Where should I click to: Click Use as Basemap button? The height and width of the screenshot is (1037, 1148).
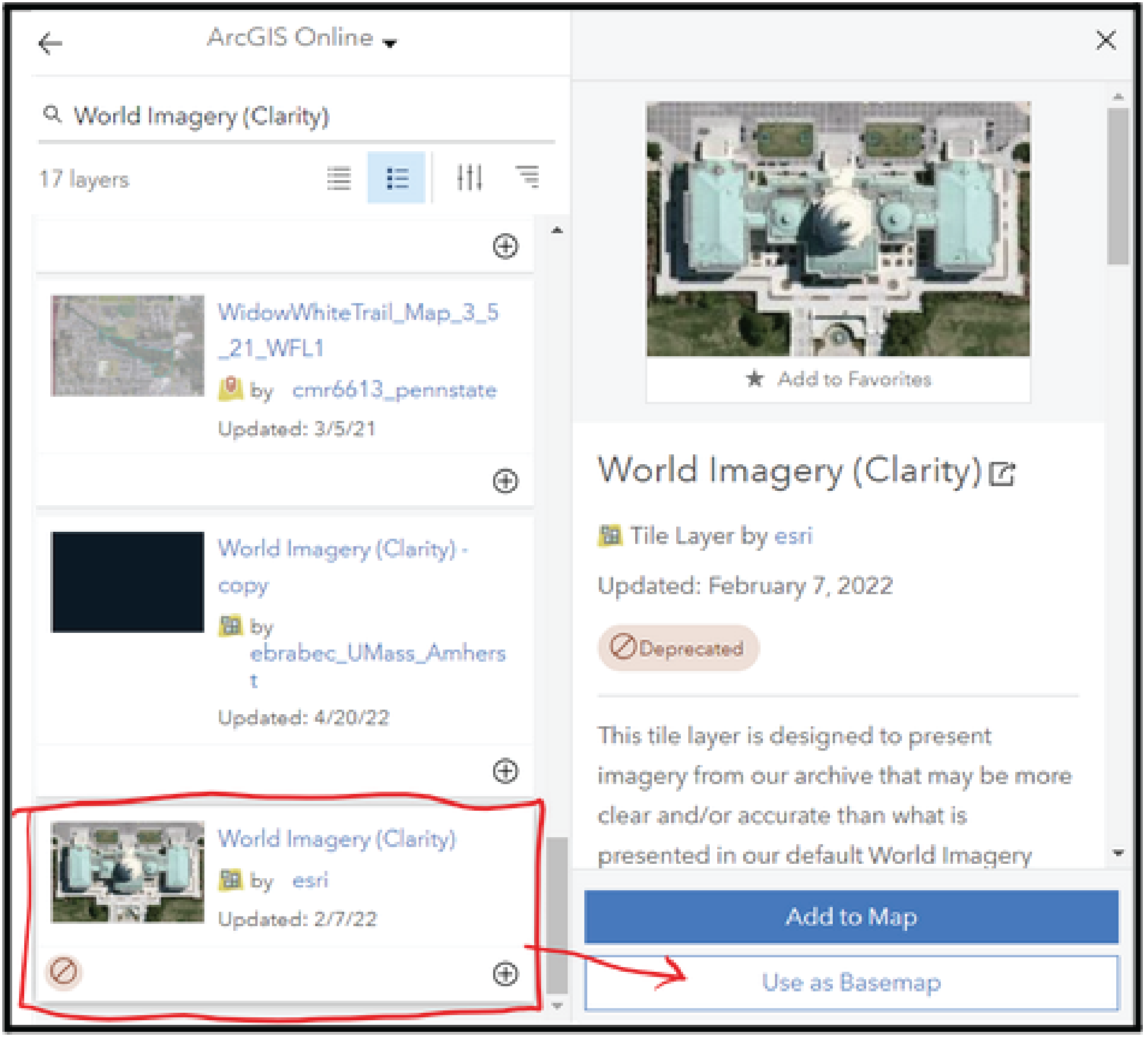[x=851, y=982]
